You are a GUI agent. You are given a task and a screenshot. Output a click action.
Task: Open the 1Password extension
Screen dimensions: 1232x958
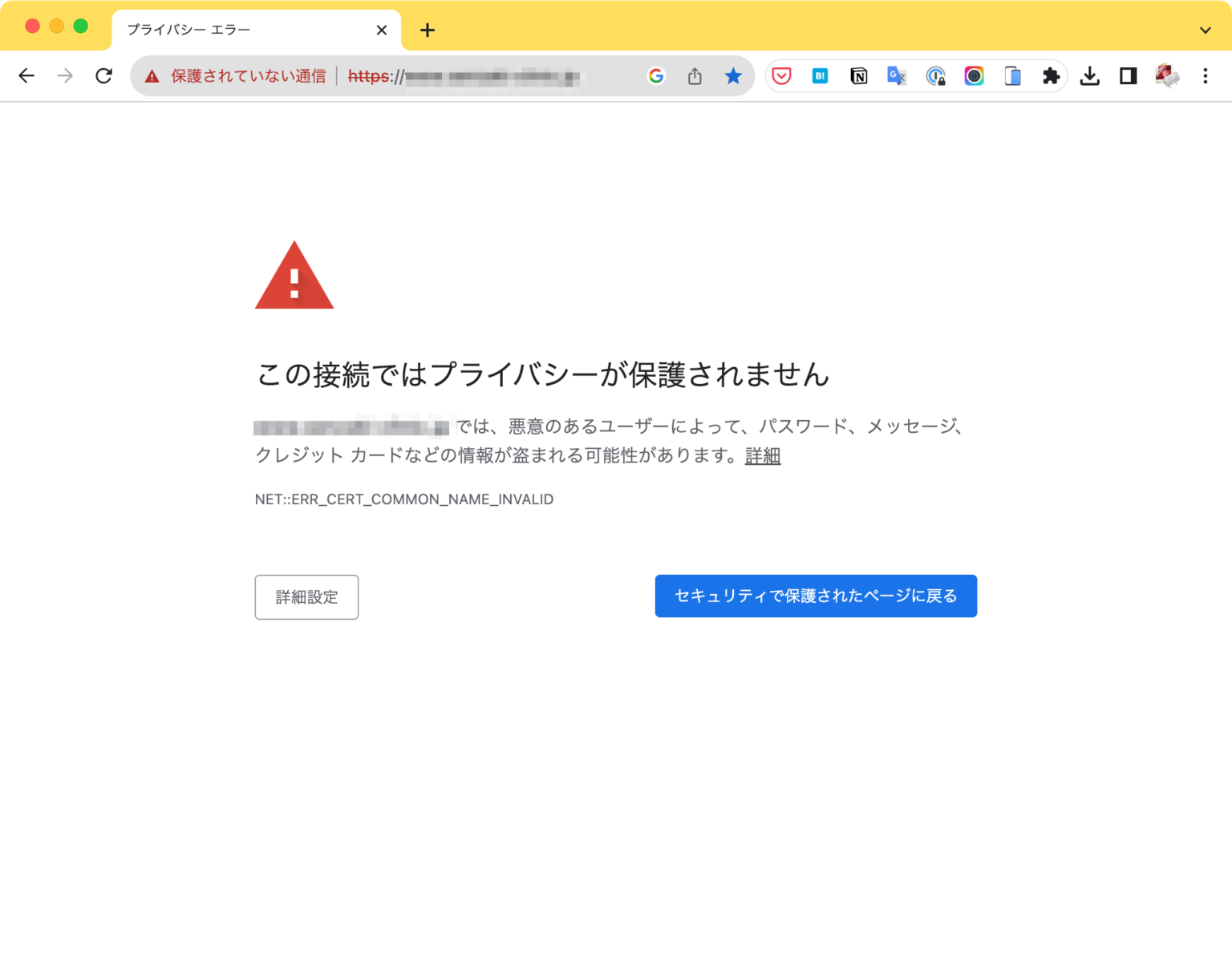[x=936, y=76]
